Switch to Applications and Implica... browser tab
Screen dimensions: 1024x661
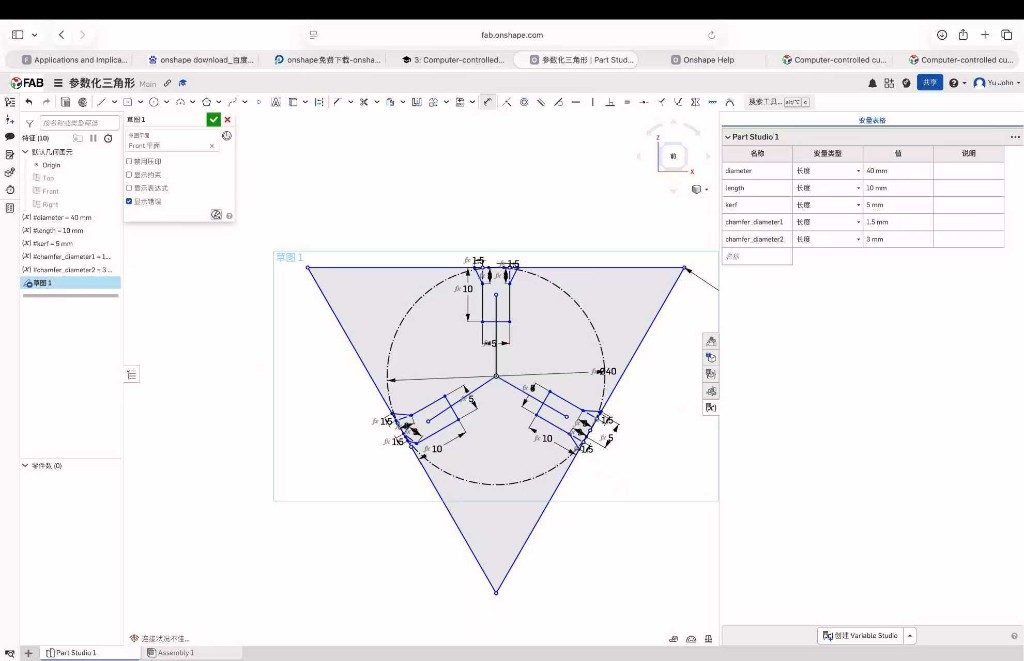coord(75,59)
